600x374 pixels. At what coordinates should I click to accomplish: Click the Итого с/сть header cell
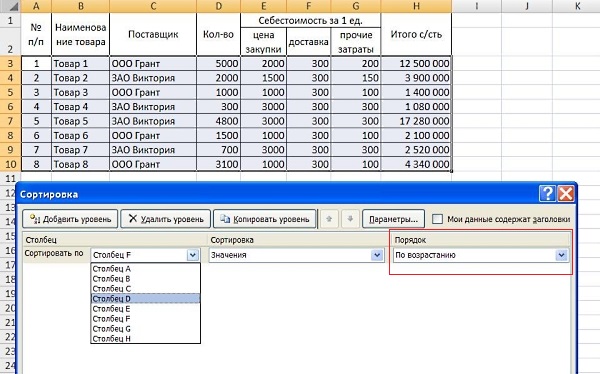point(416,34)
